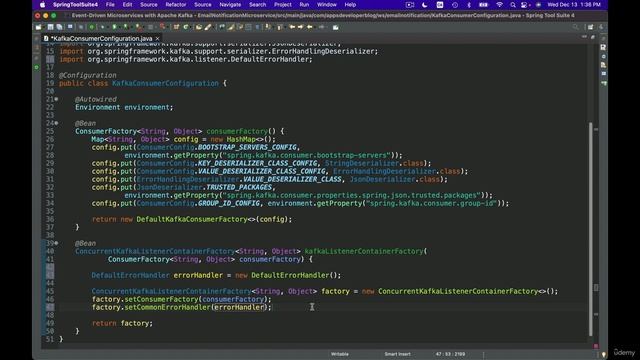
Task: Click the Wi-Fi icon in menu bar
Action: coord(499,4)
